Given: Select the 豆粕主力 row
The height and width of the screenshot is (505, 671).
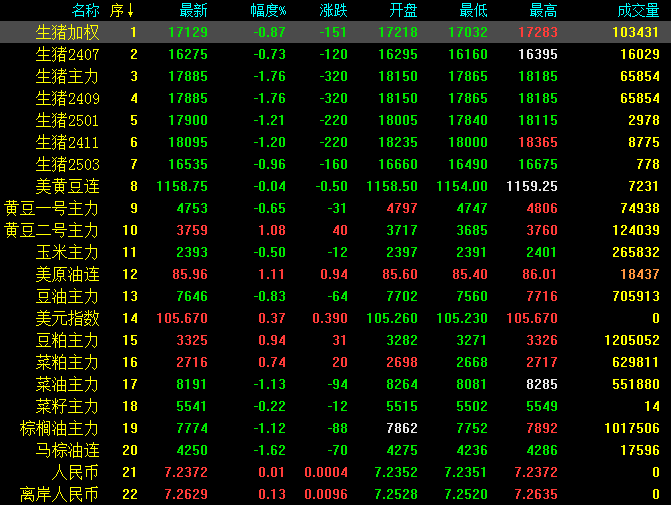Looking at the screenshot, I should click(x=68, y=340).
